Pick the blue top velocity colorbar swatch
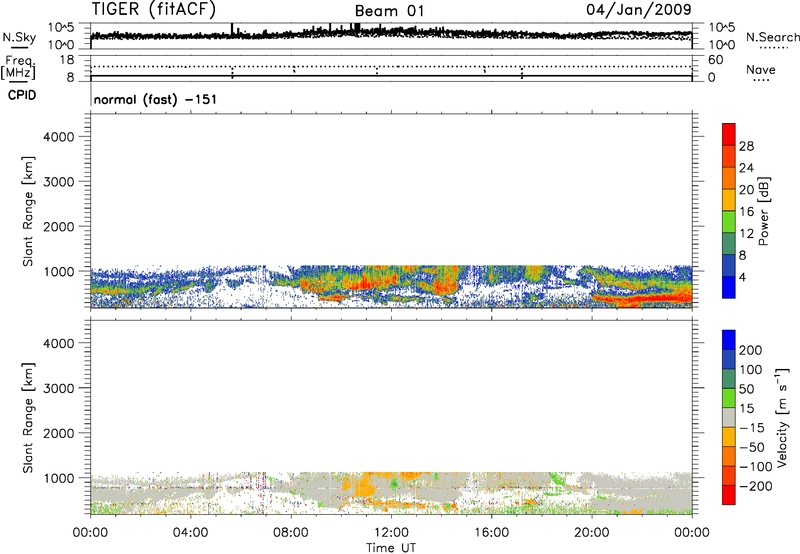This screenshot has height=554, width=800. (x=729, y=340)
